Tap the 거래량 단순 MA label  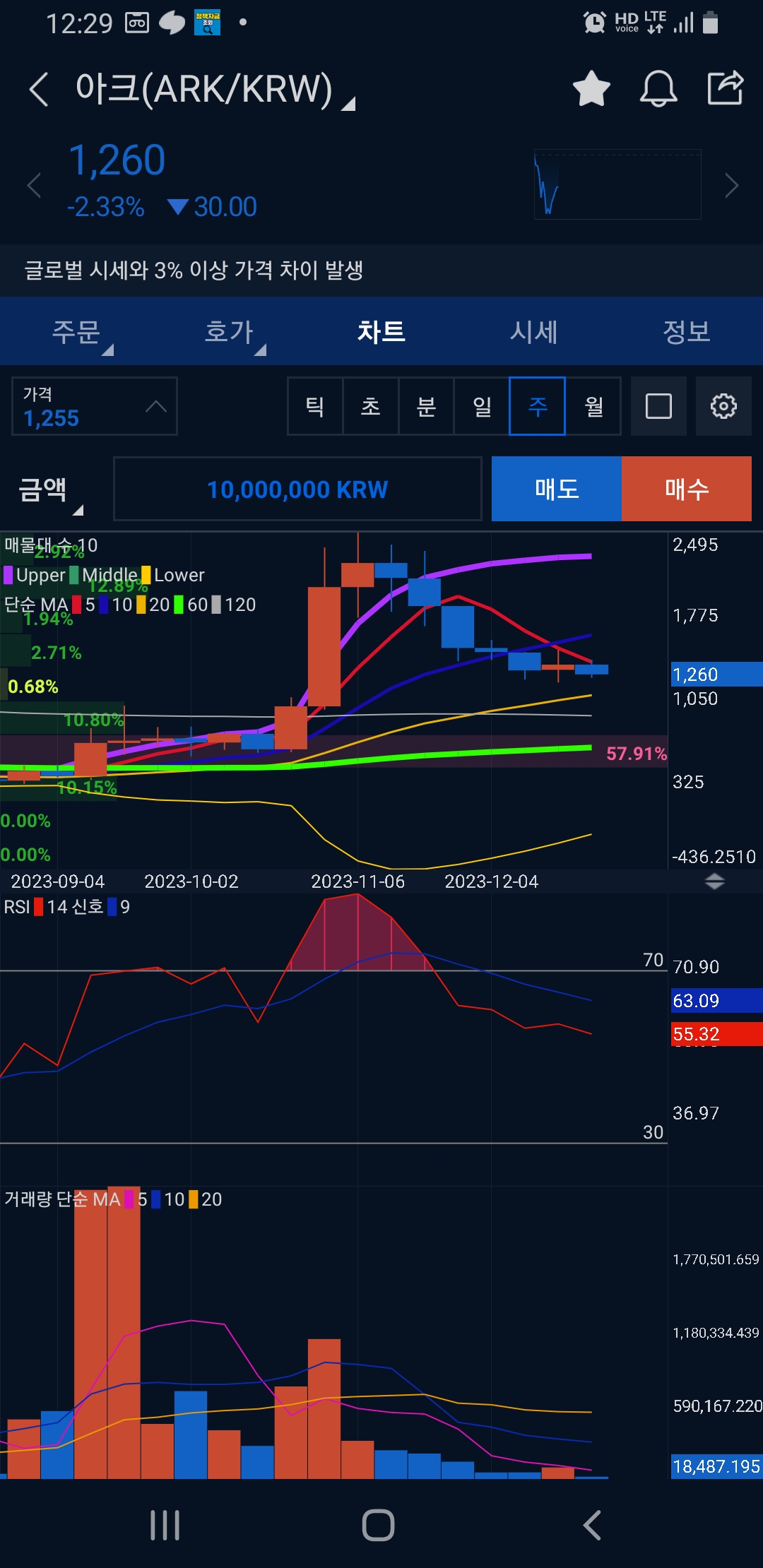62,1199
